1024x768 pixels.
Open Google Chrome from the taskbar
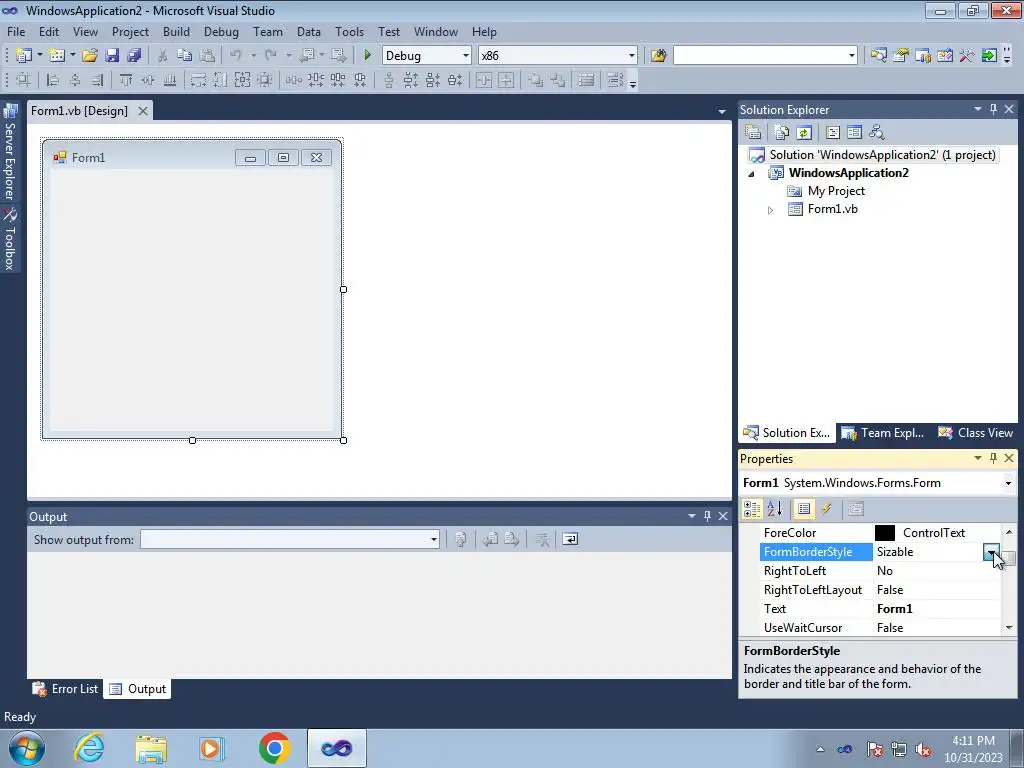tap(274, 748)
